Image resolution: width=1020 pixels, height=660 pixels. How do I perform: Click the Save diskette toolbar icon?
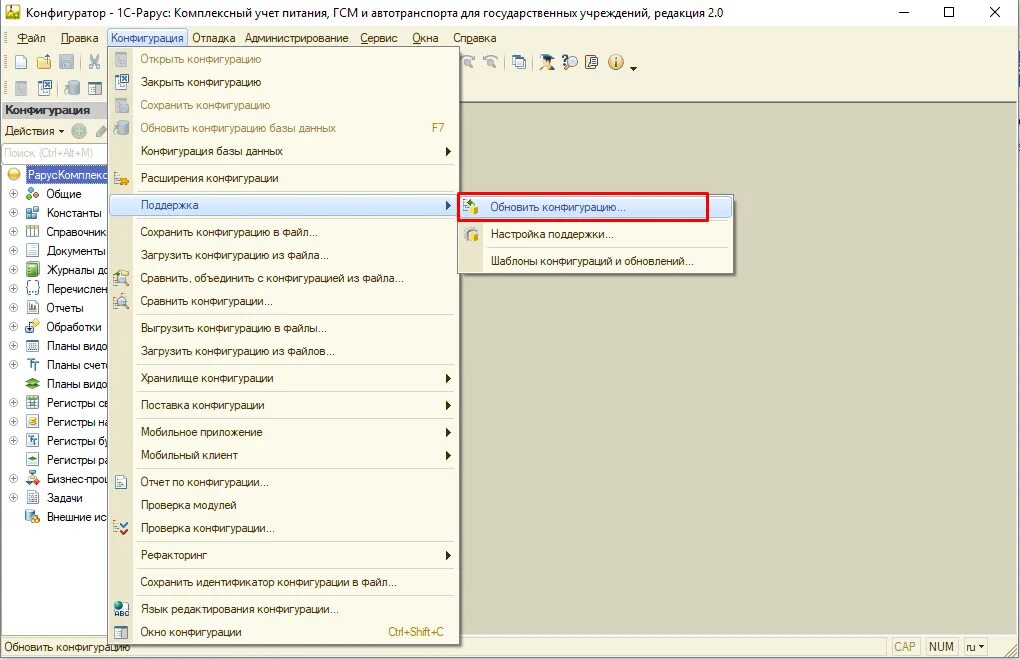[66, 62]
